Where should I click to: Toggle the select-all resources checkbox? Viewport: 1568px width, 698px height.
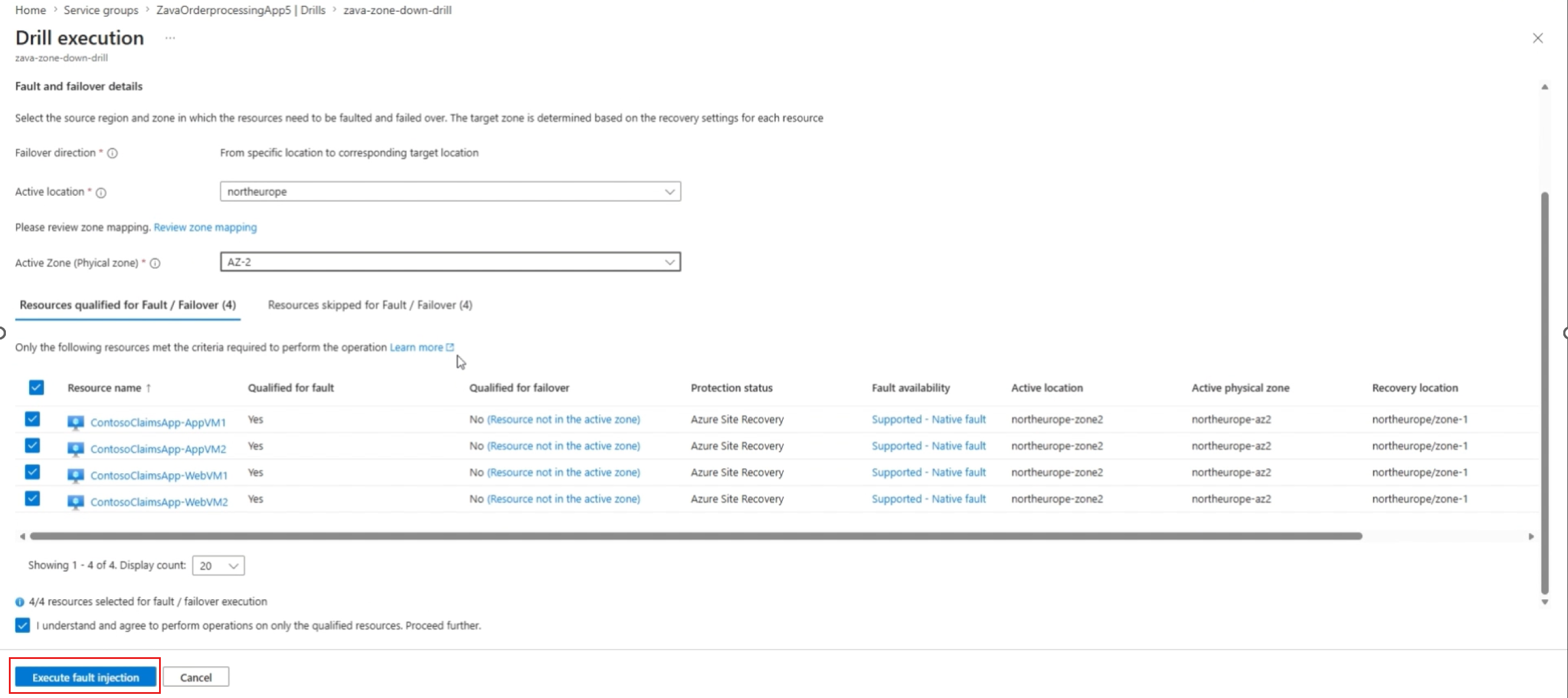37,388
